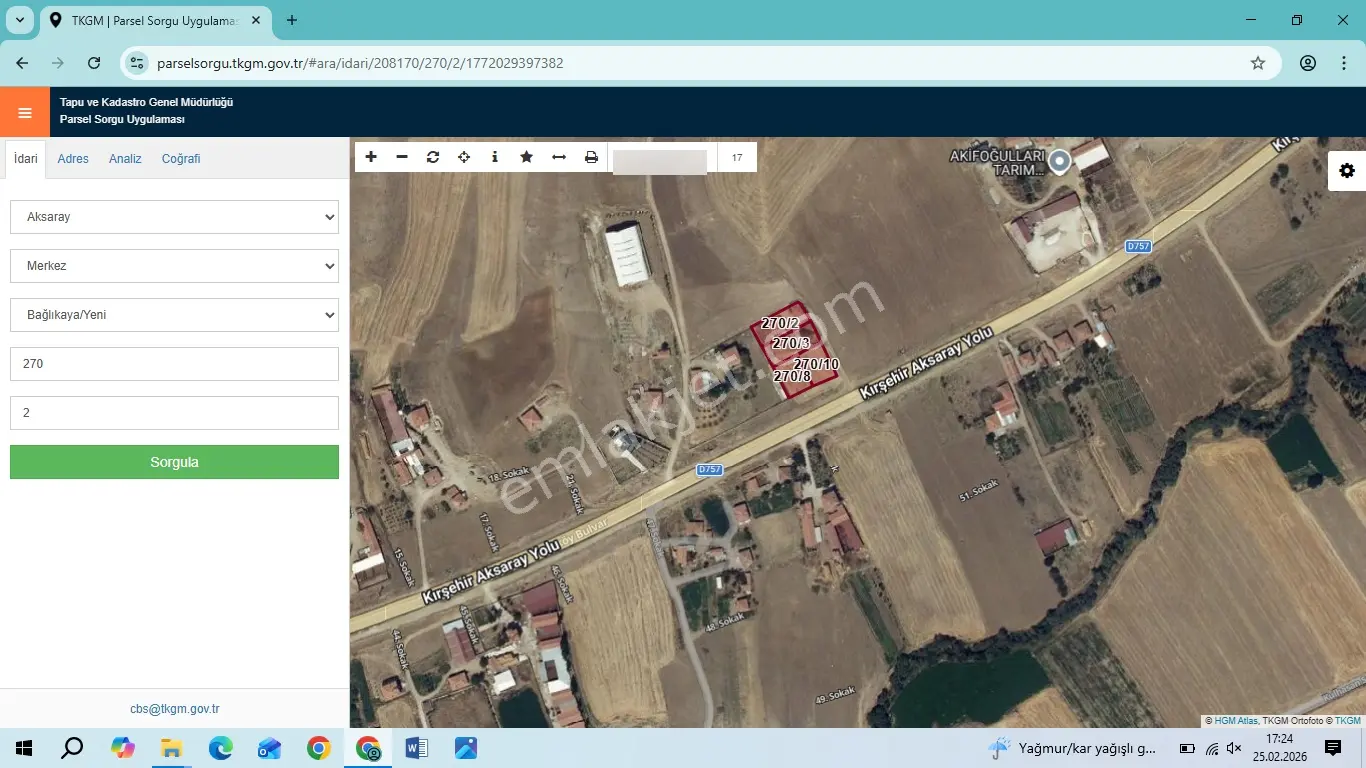The width and height of the screenshot is (1366, 768).
Task: Click the muted volume icon in system tray
Action: (1234, 748)
